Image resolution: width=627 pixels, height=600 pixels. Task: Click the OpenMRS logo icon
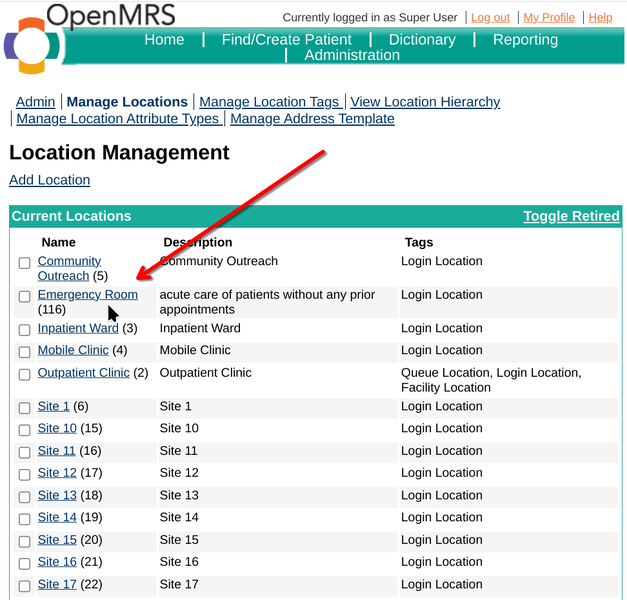[32, 45]
